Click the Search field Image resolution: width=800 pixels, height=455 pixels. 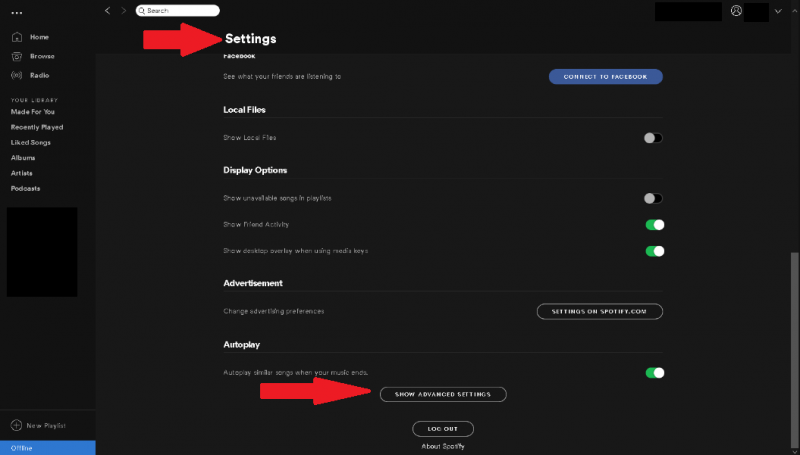click(178, 11)
